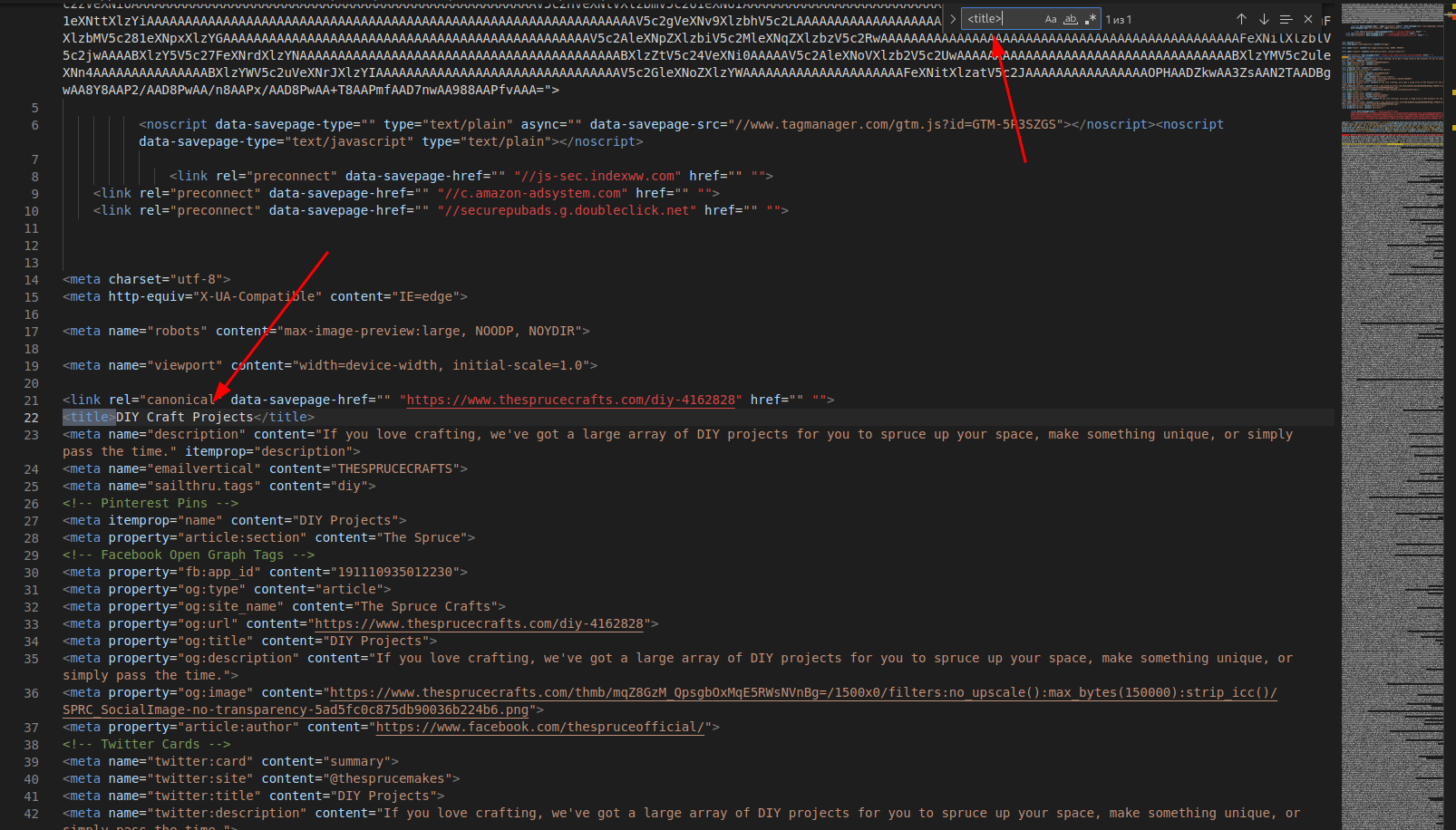Click the "1 из 1" match count label
Screen dimensions: 1456x830
coord(1119,19)
